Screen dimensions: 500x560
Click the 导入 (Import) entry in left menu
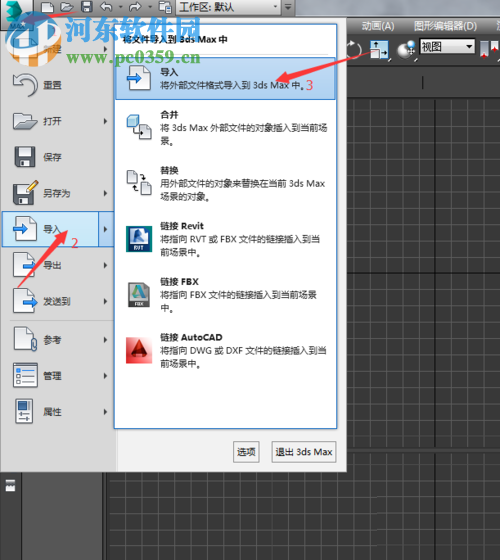50,229
